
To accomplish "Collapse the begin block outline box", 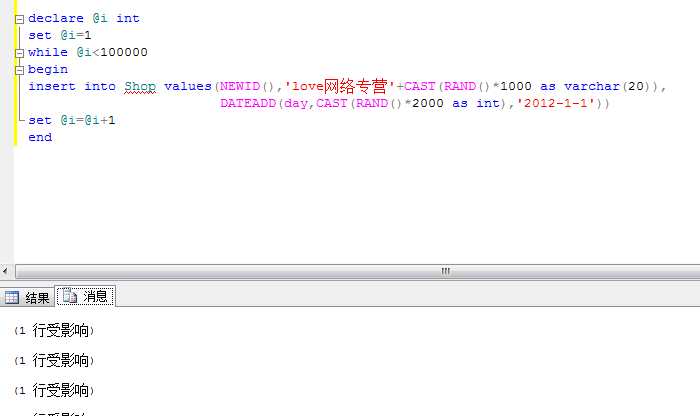I will click(x=19, y=71).
